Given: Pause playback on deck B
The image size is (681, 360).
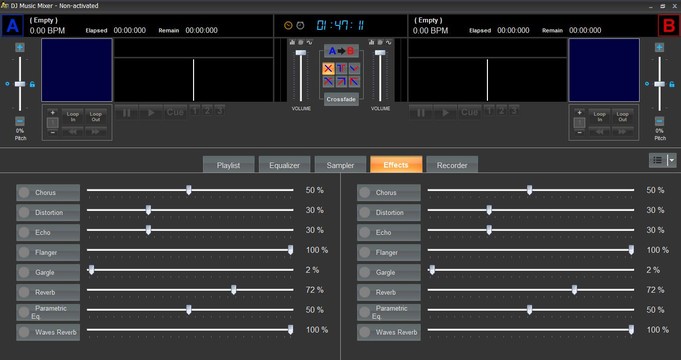Looking at the screenshot, I should point(421,112).
